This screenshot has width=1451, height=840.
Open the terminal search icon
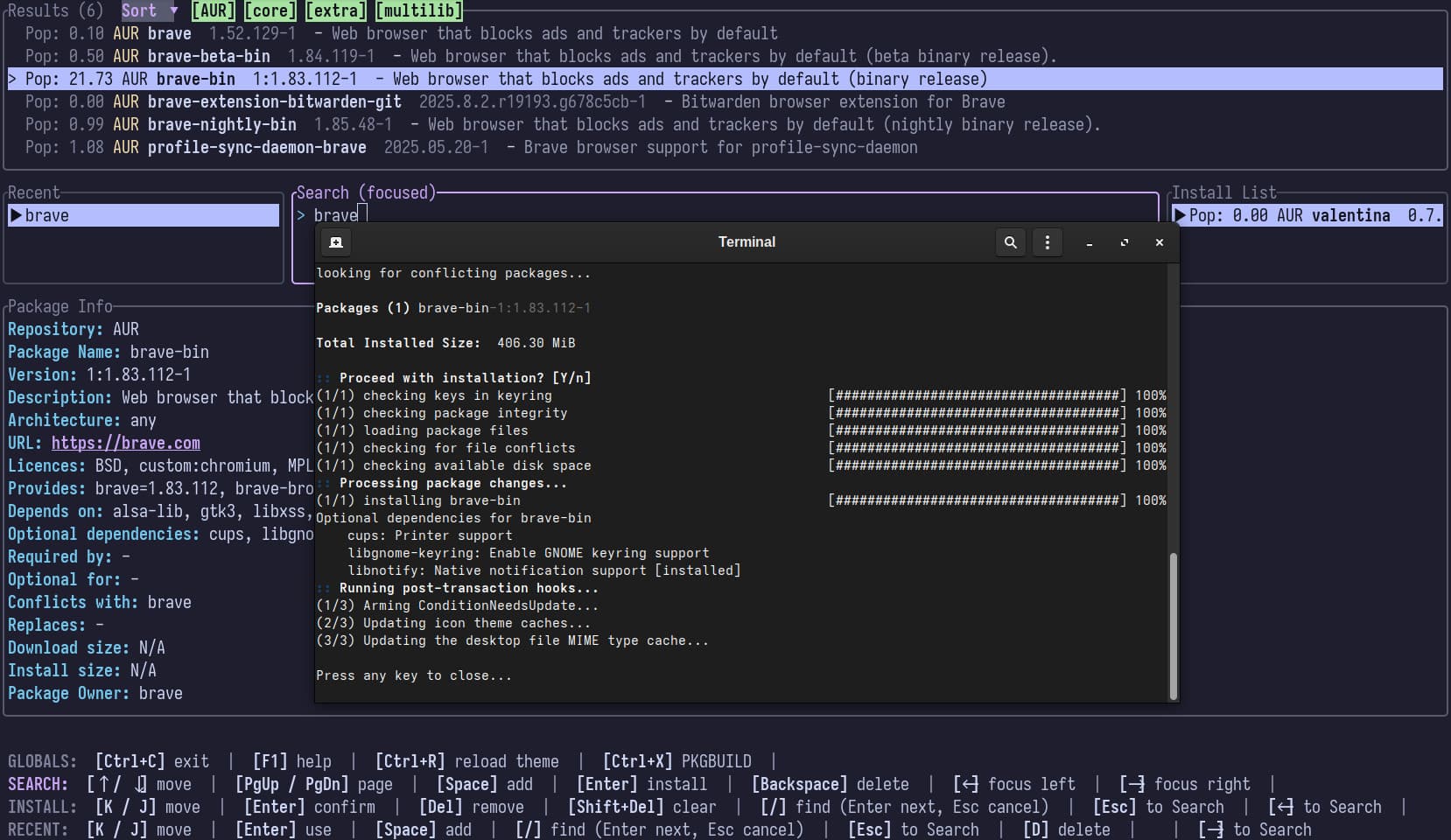[x=1011, y=242]
